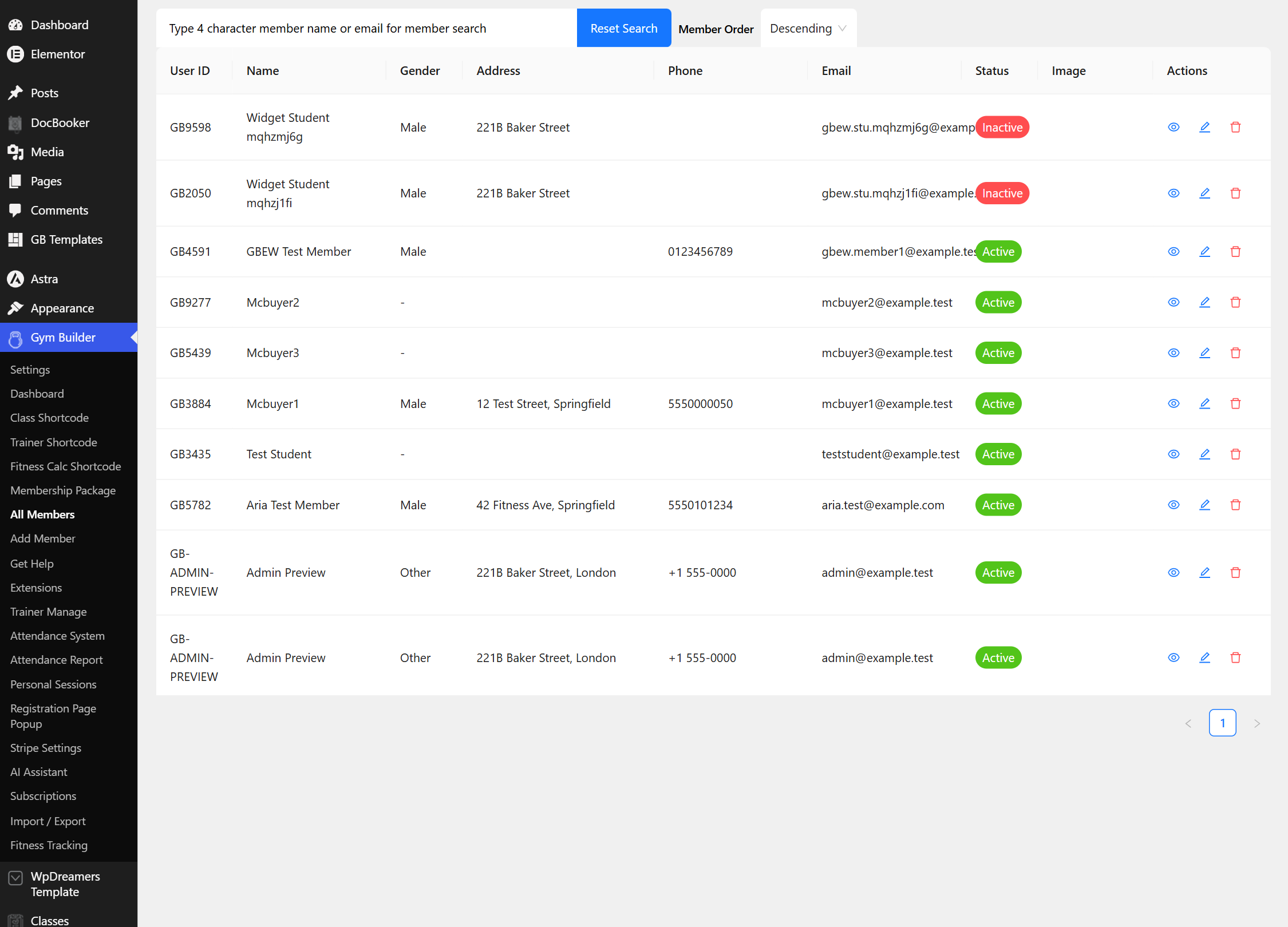
Task: Open Trainer Manage submenu
Action: pos(49,612)
